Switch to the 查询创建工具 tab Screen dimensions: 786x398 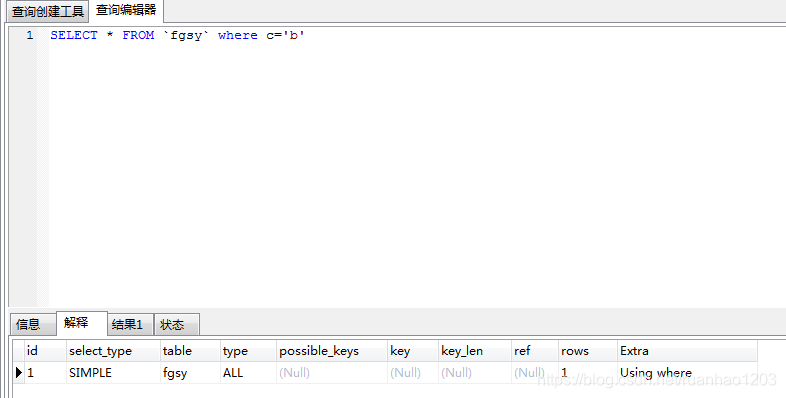click(48, 12)
